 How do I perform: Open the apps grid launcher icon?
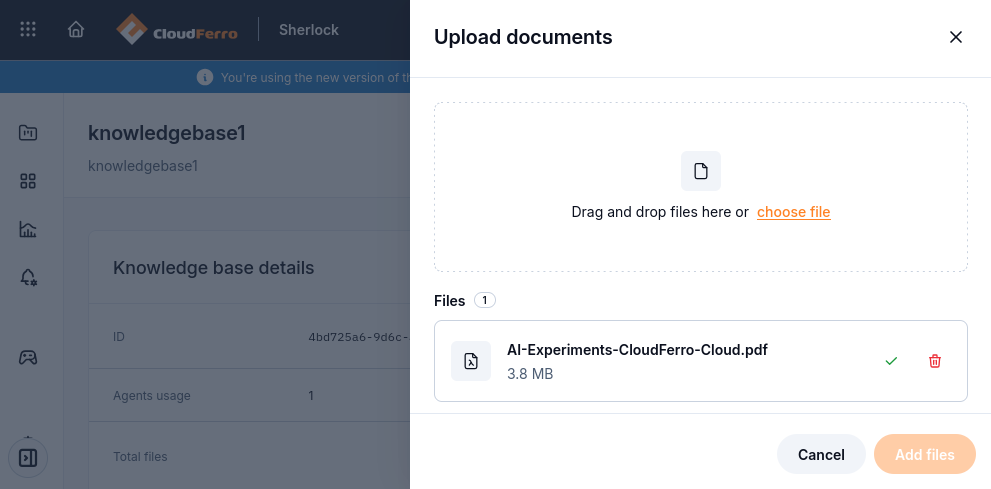(x=28, y=29)
